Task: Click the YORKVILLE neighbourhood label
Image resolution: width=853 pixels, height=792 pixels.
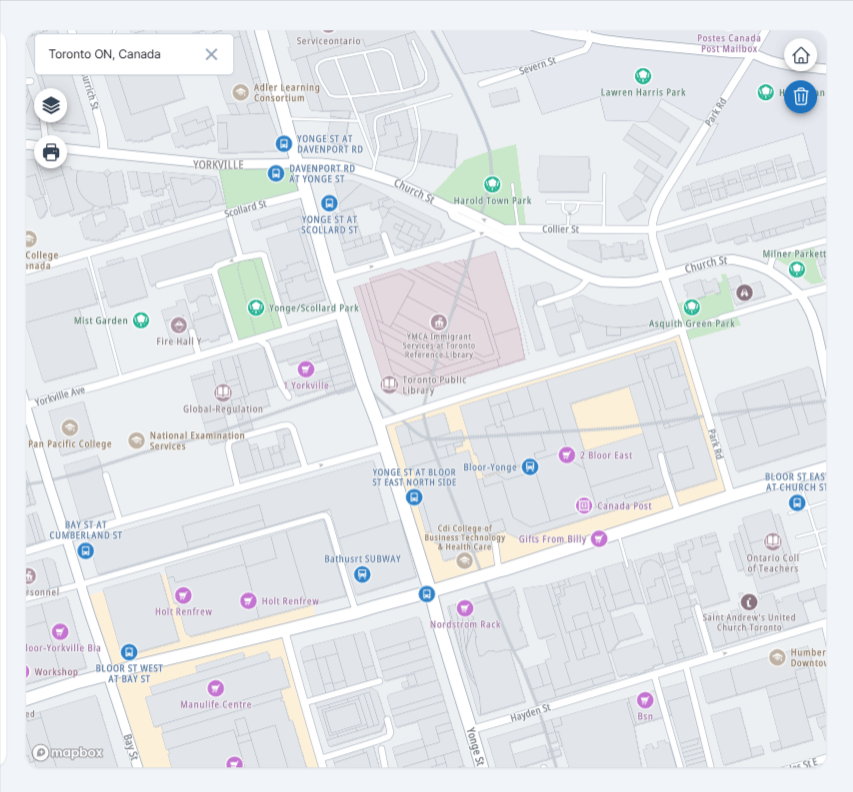Action: (218, 165)
